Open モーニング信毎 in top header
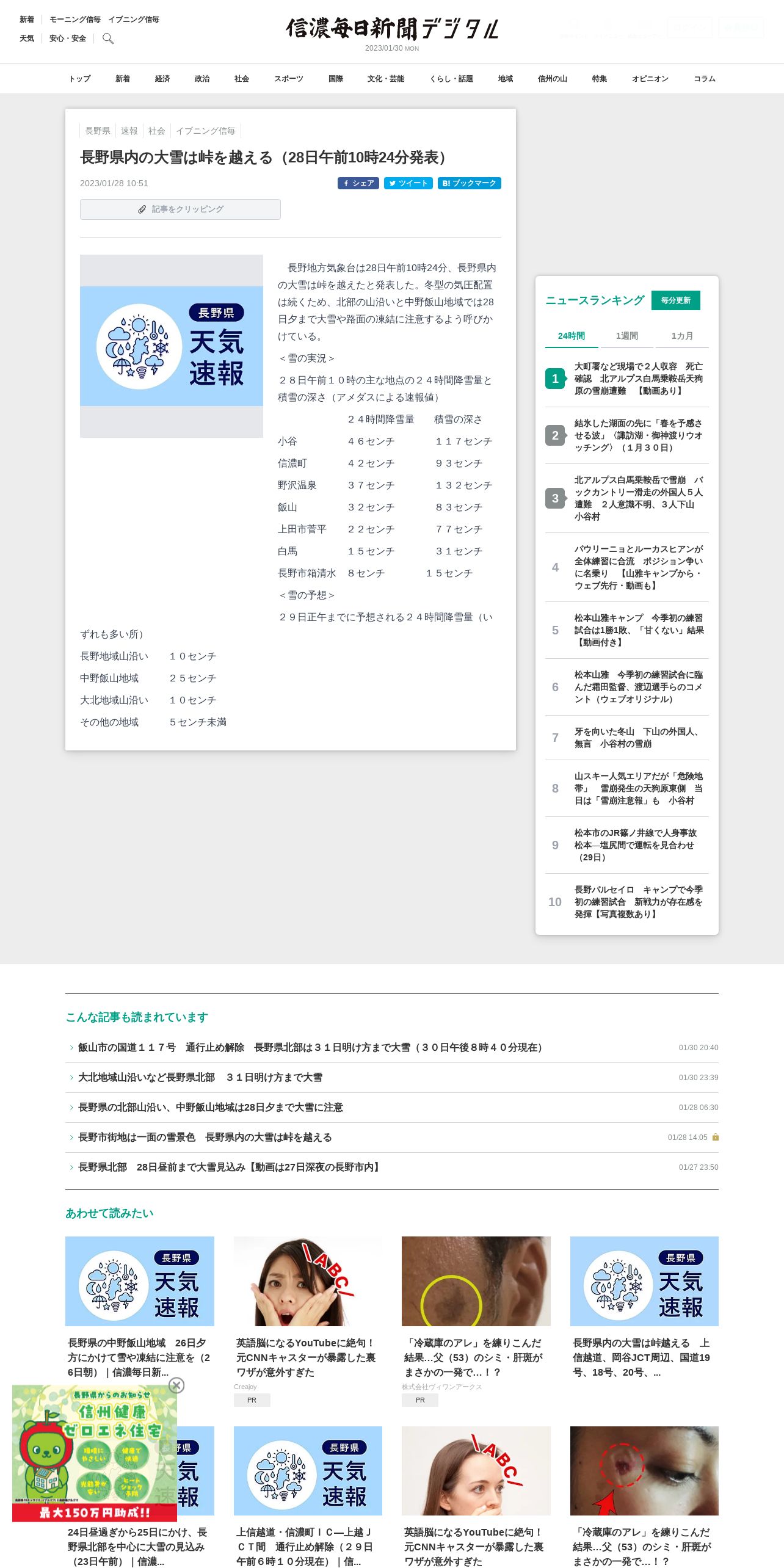Screen dimensions: 784x1568 pos(75,20)
